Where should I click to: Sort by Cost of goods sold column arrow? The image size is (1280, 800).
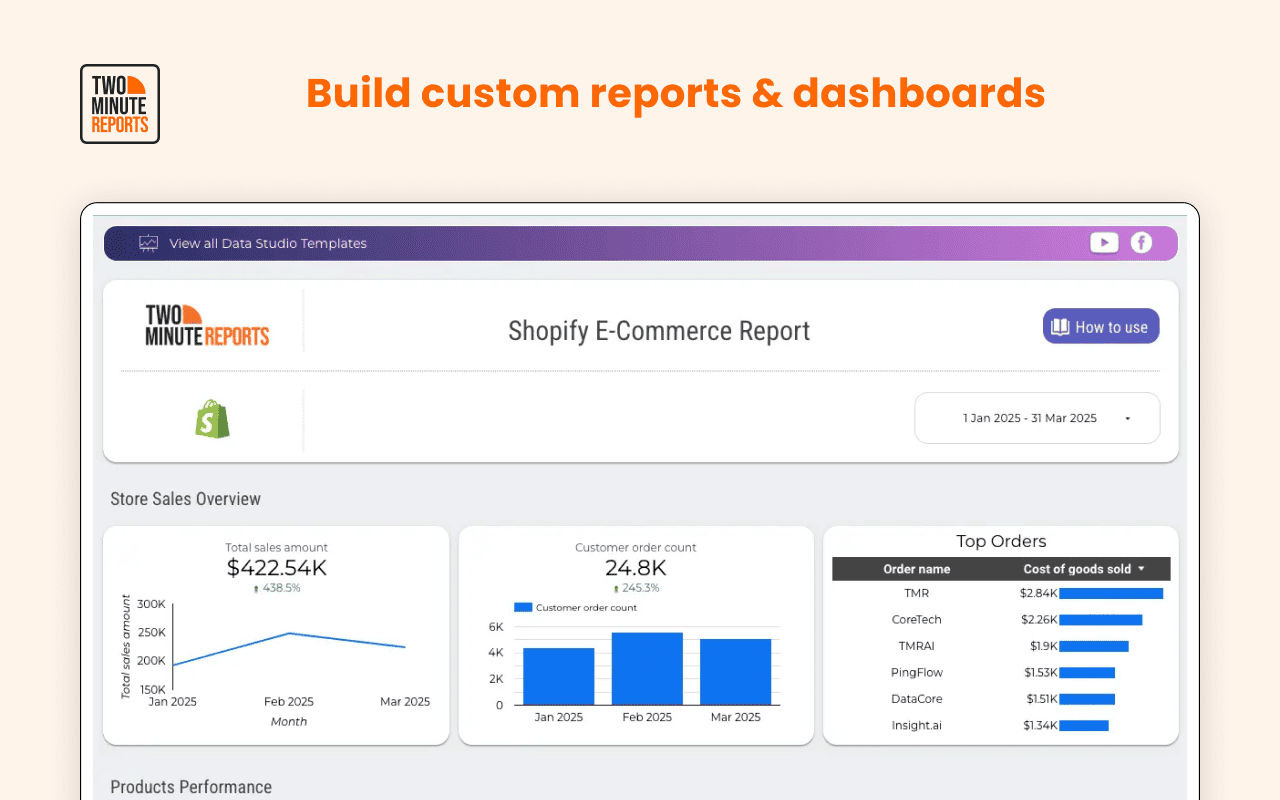click(1141, 569)
